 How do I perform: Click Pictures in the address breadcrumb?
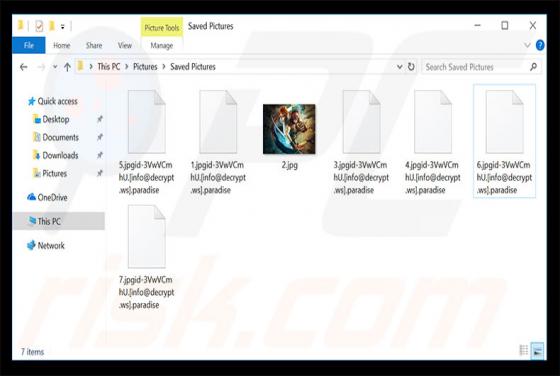tap(145, 67)
